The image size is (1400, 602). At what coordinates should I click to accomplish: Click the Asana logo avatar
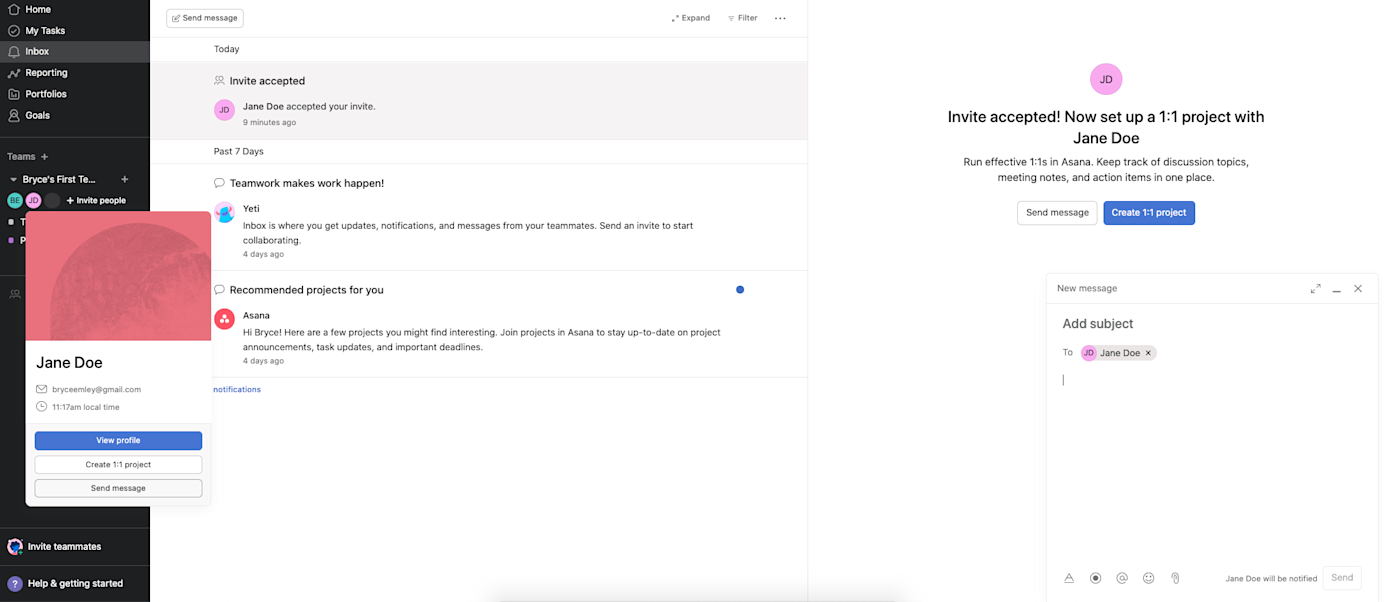click(224, 319)
